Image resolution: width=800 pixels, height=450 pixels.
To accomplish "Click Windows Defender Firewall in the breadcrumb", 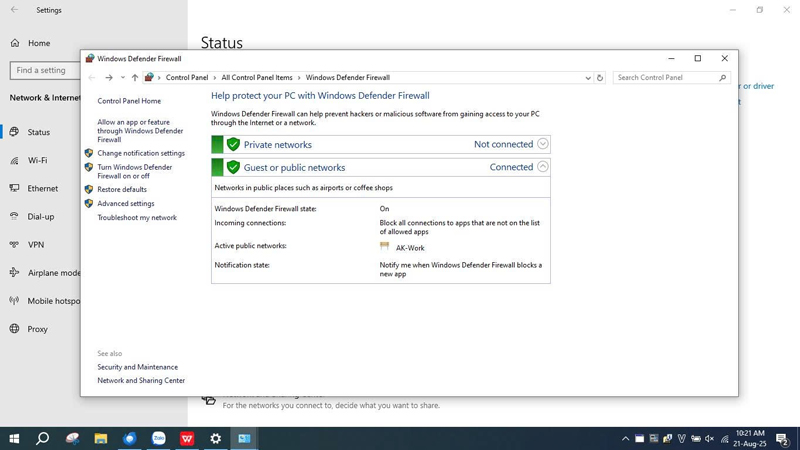I will point(347,78).
